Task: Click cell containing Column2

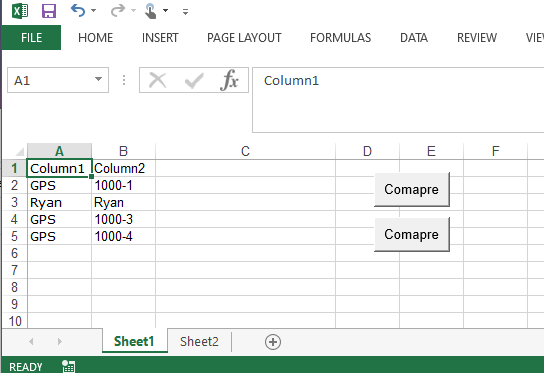Action: point(124,168)
